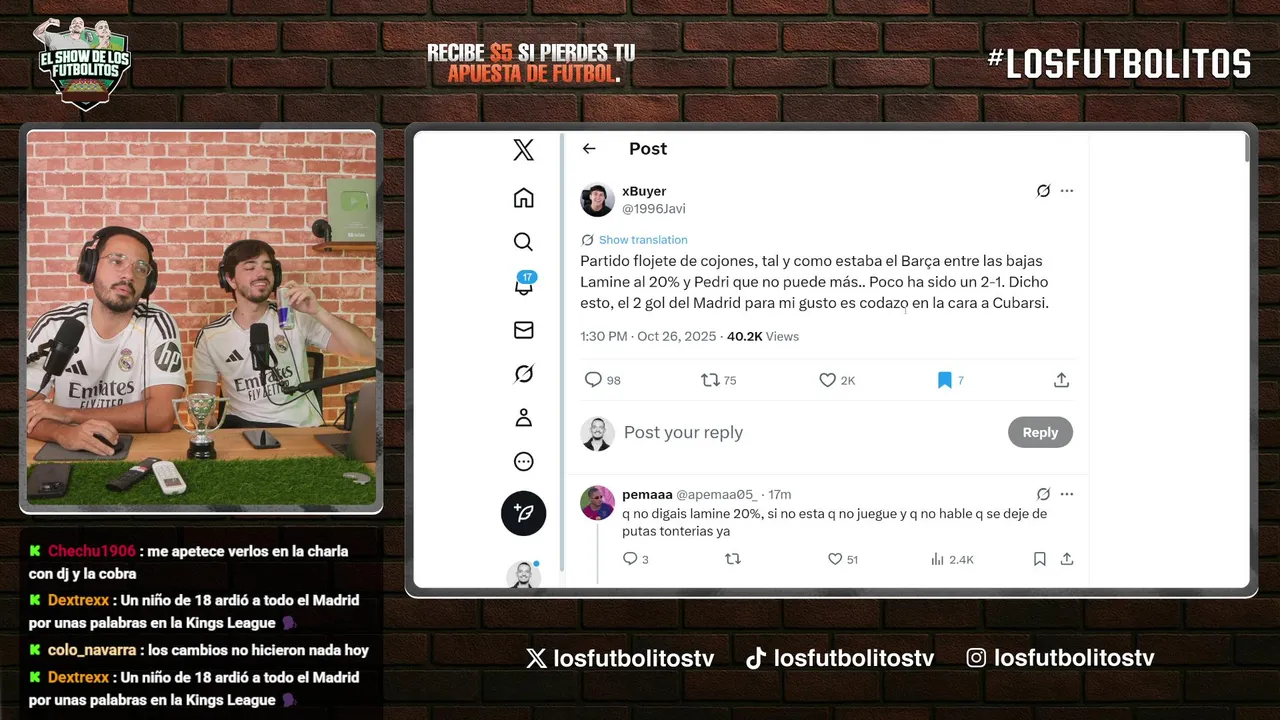Open more menu on pemaaa's reply

pos(1067,494)
